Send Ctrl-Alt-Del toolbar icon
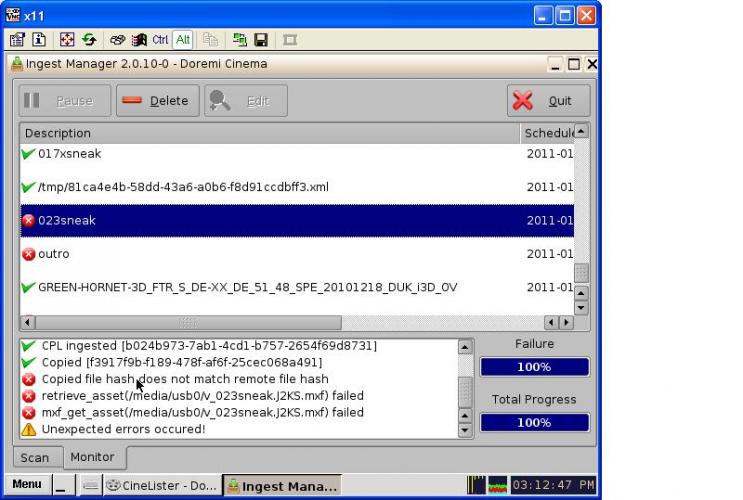 coord(117,40)
